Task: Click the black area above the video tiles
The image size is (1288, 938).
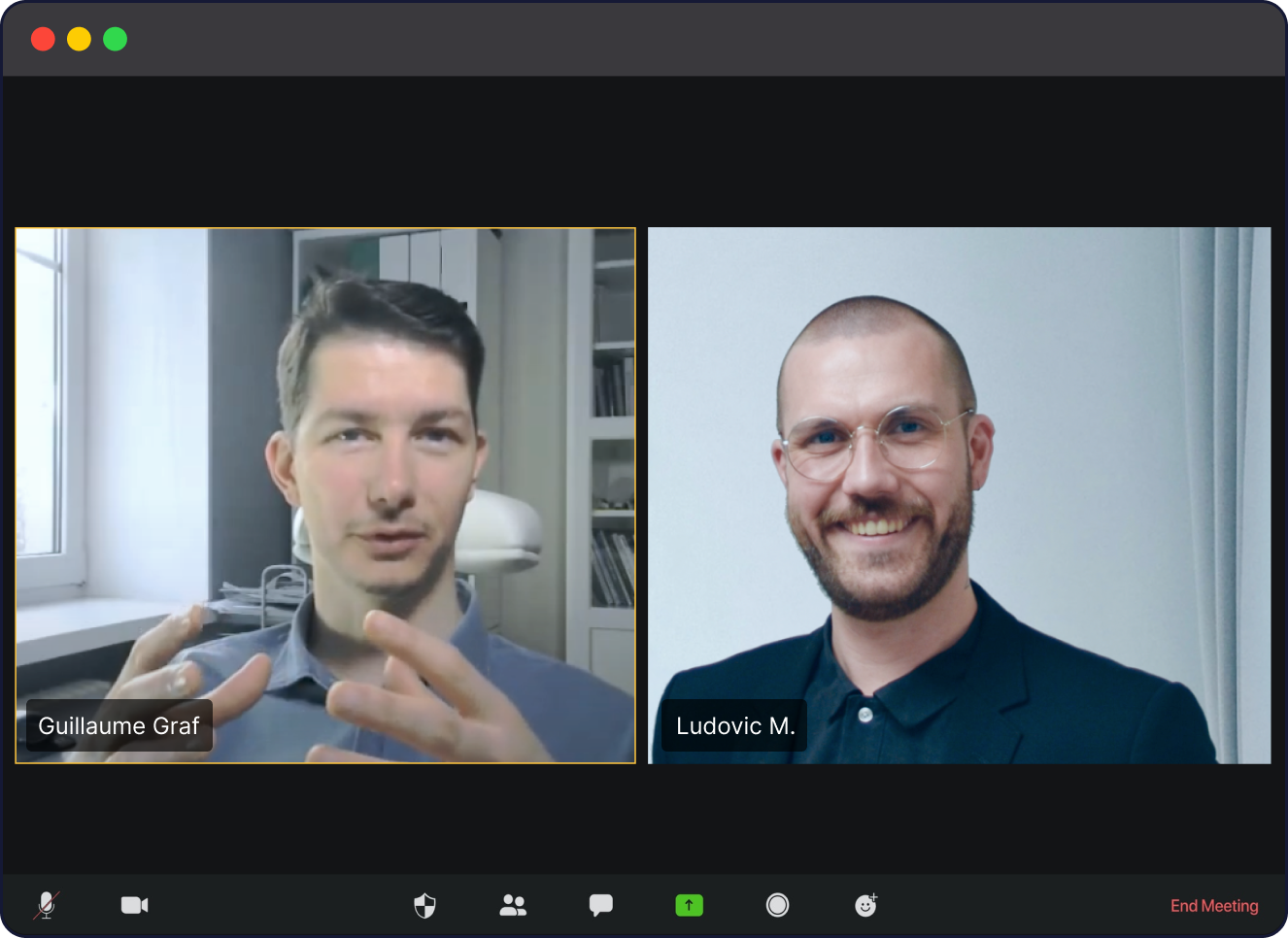Action: (641, 151)
